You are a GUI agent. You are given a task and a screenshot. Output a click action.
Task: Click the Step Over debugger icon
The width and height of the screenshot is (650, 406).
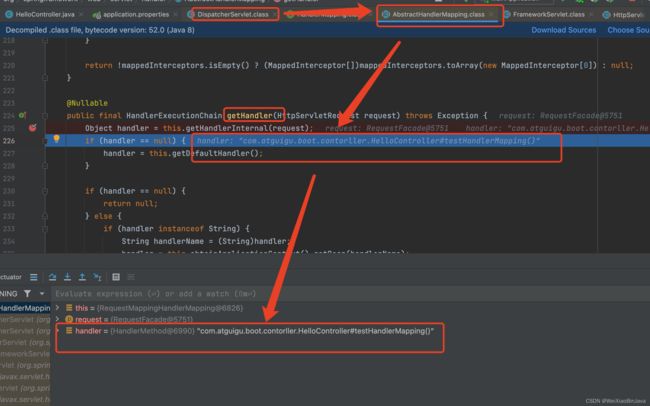tap(52, 277)
